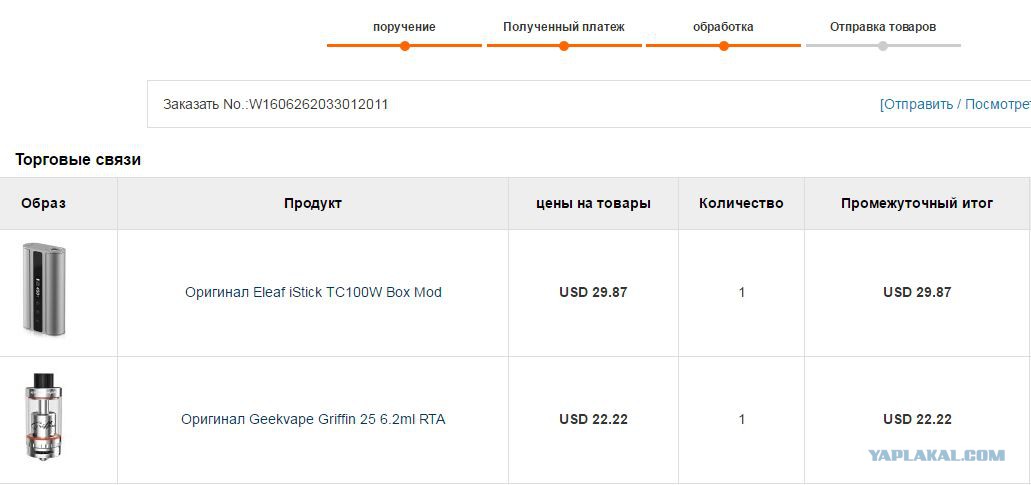Open Оригинал Geekvape Griffin 25 6.2ml RTA link

[313, 419]
